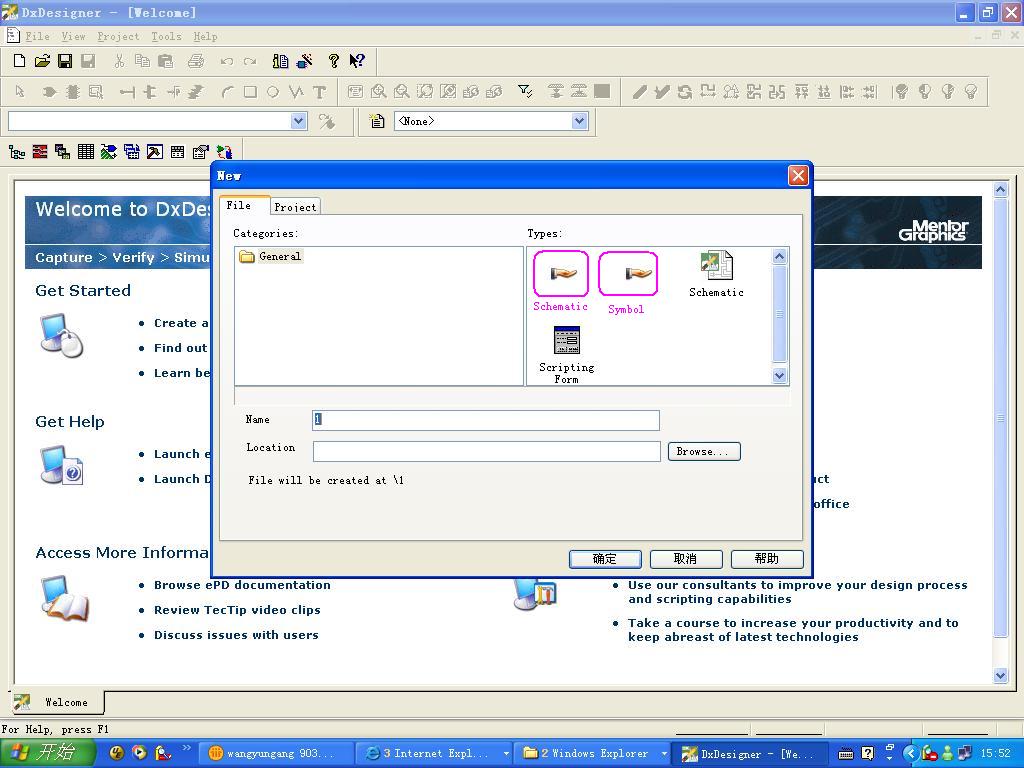Open the Tools menu

(x=167, y=37)
